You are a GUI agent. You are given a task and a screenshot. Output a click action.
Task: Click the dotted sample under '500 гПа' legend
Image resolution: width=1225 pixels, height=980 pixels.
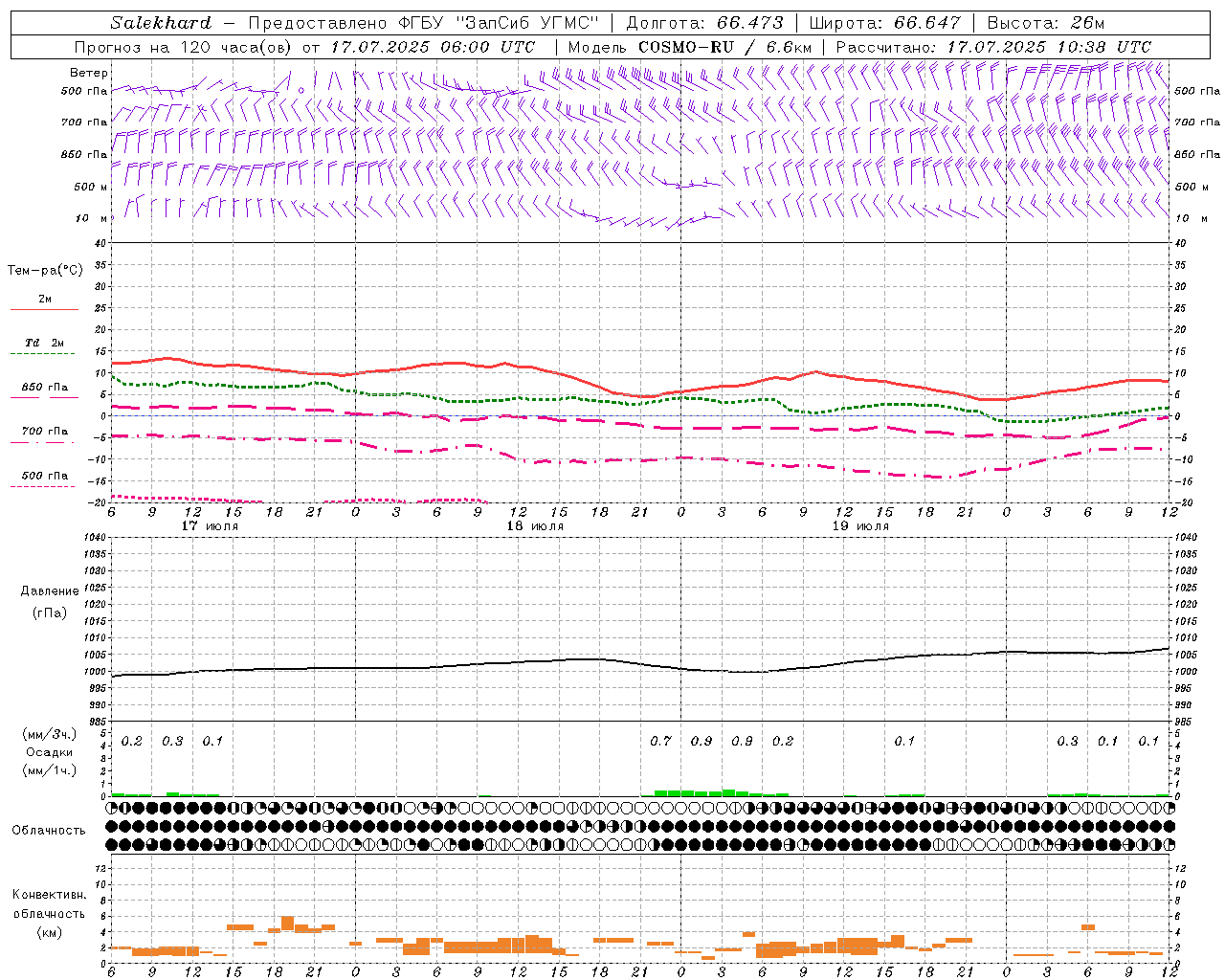coord(44,486)
